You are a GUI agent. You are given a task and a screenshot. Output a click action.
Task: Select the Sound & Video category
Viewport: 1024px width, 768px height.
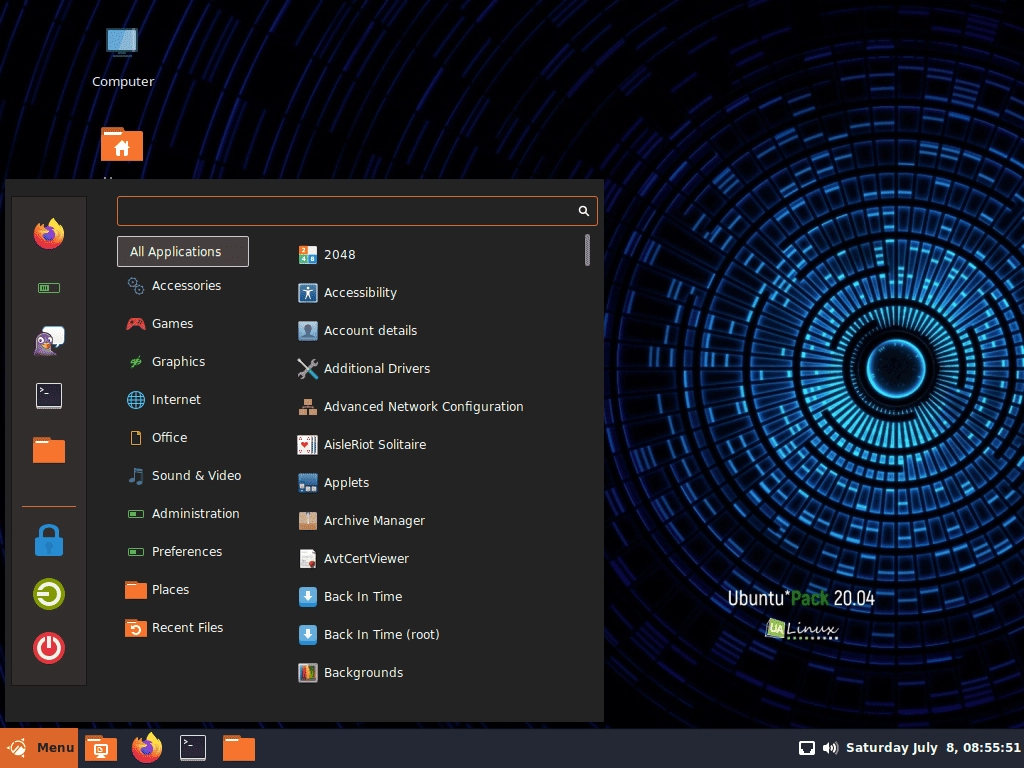pyautogui.click(x=183, y=475)
